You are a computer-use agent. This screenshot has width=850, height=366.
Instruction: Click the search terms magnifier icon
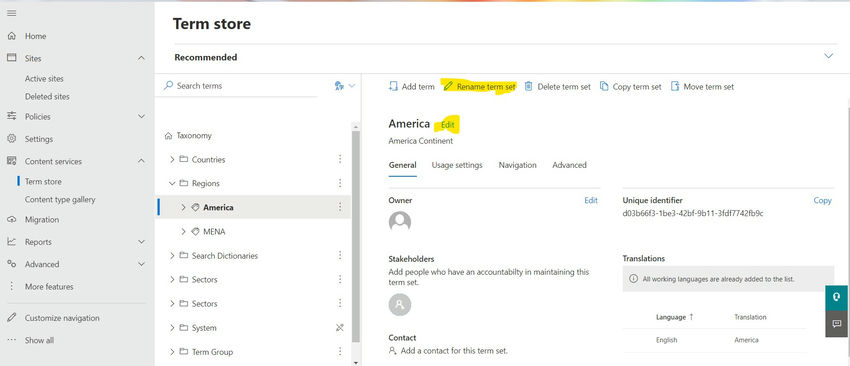pyautogui.click(x=169, y=86)
